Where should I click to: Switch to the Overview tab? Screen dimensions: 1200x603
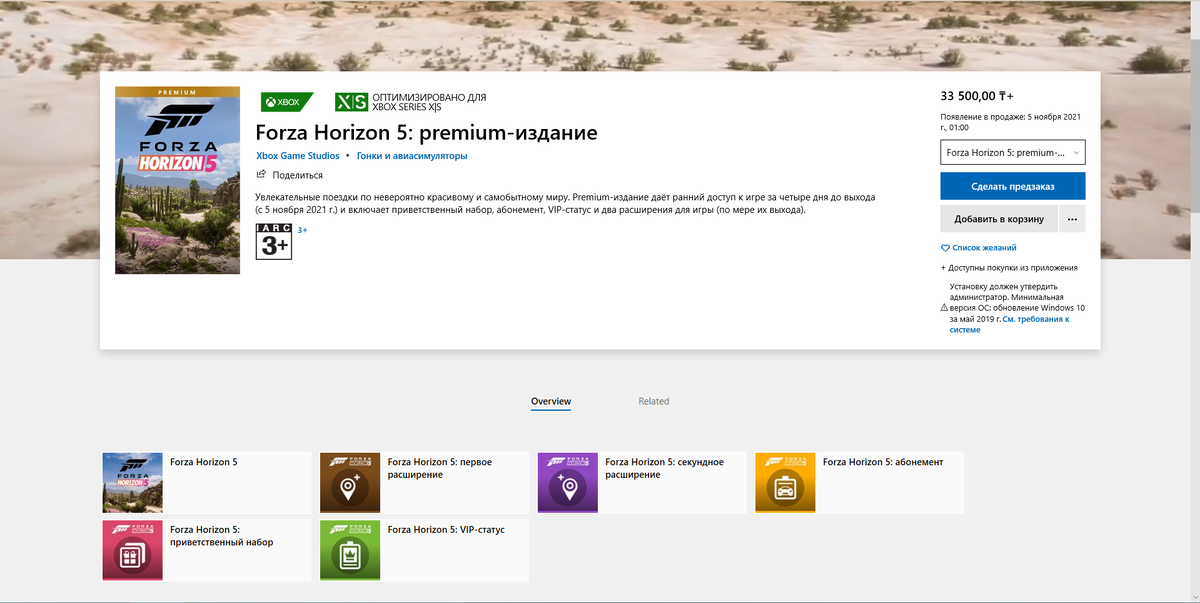click(x=550, y=401)
